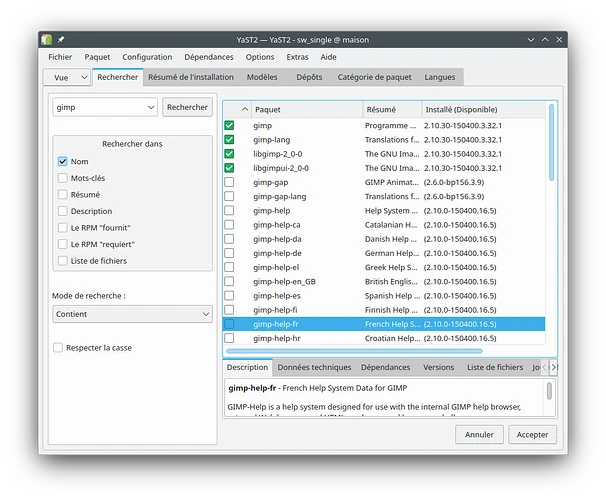Enable Liste de fichiers search option
Screen dimensions: 606x499
(x=63, y=261)
